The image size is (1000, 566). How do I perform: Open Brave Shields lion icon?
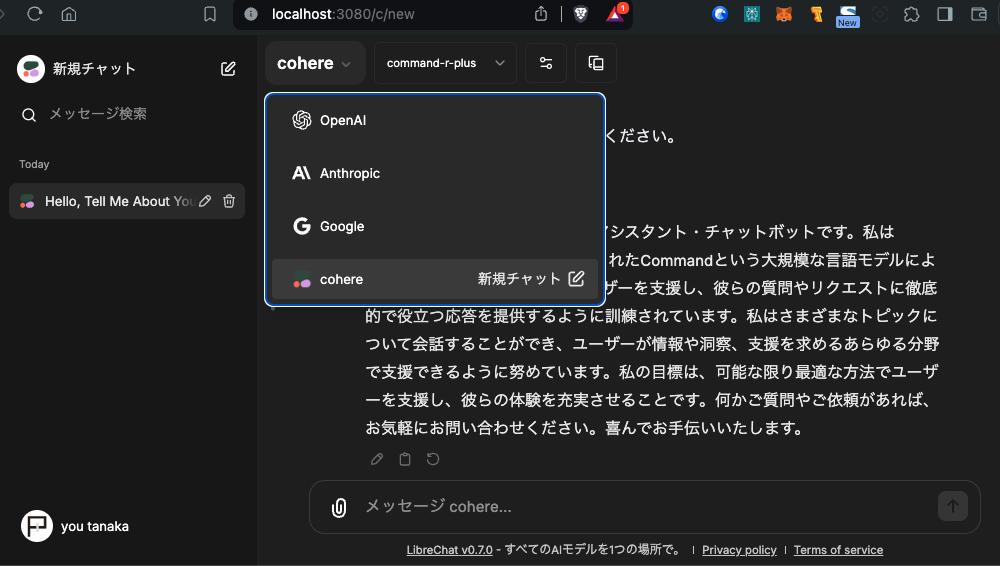point(580,14)
